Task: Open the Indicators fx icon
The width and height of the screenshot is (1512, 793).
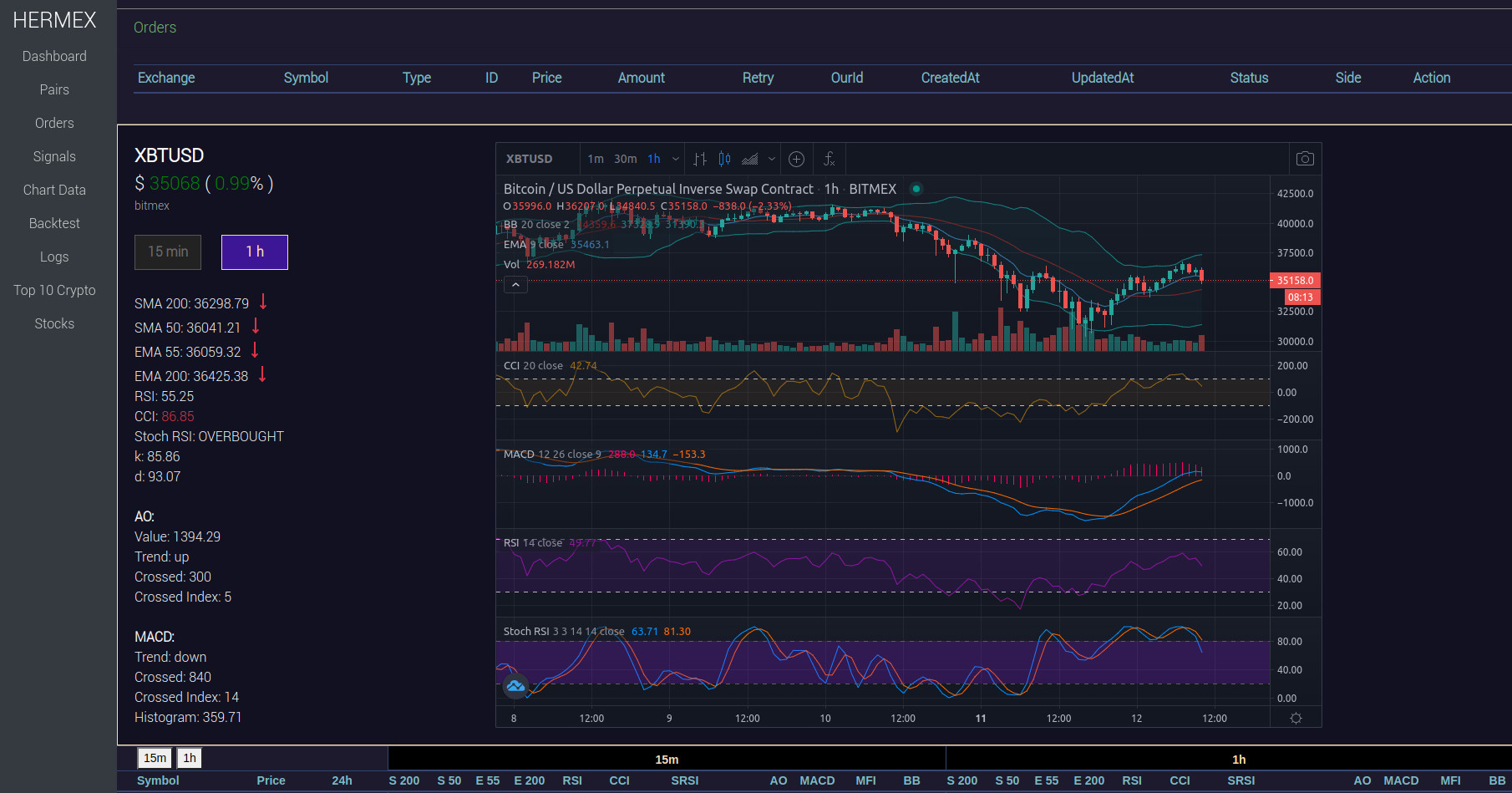Action: pyautogui.click(x=829, y=159)
